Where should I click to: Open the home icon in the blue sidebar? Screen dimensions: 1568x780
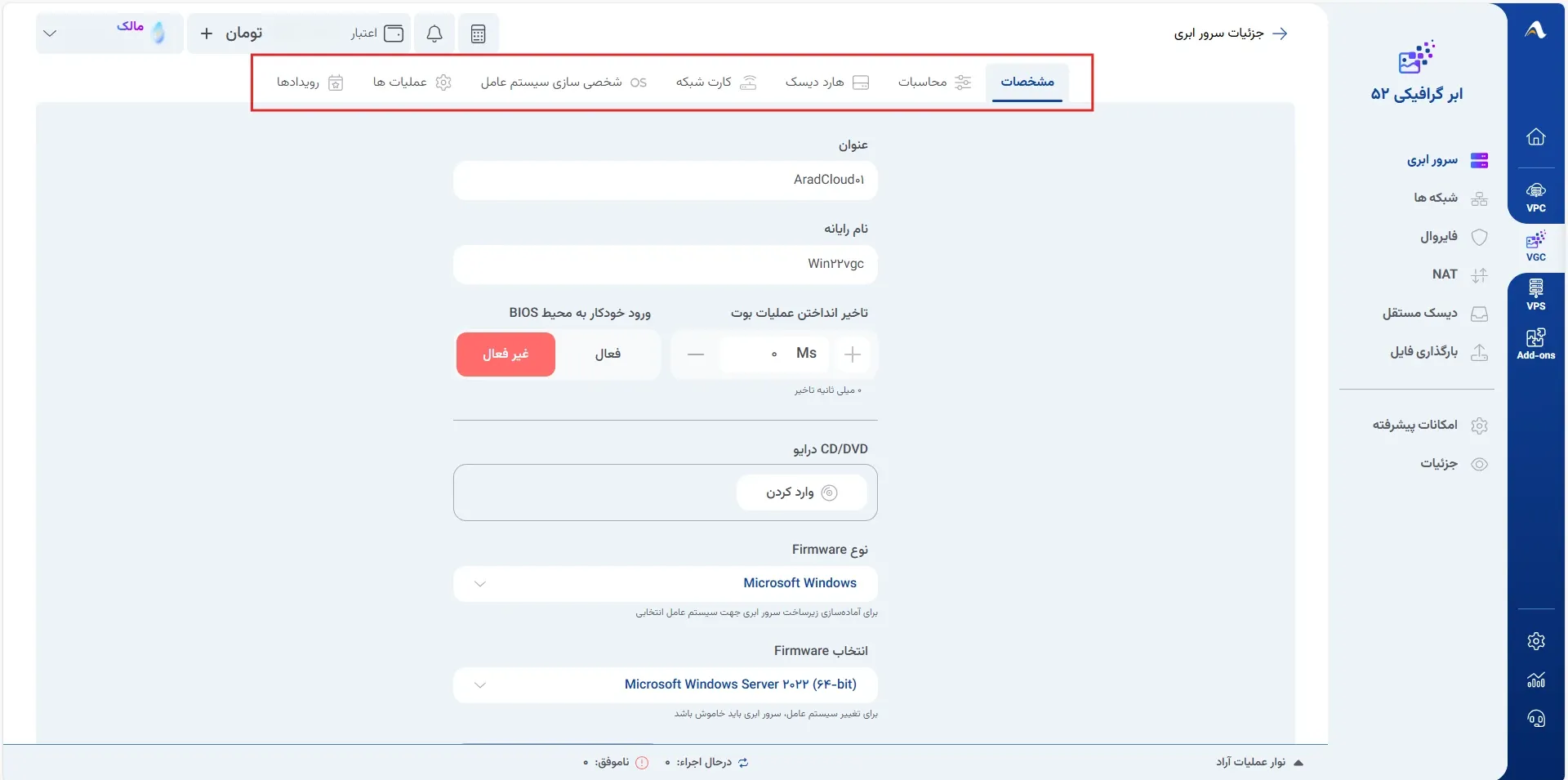1536,136
